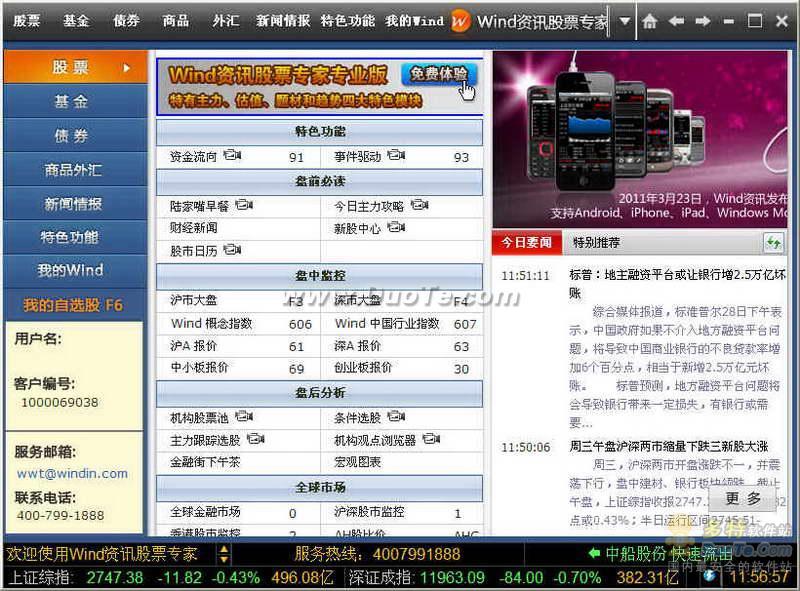800x591 pixels.
Task: Open 宏观图表 entry
Action: pyautogui.click(x=358, y=462)
